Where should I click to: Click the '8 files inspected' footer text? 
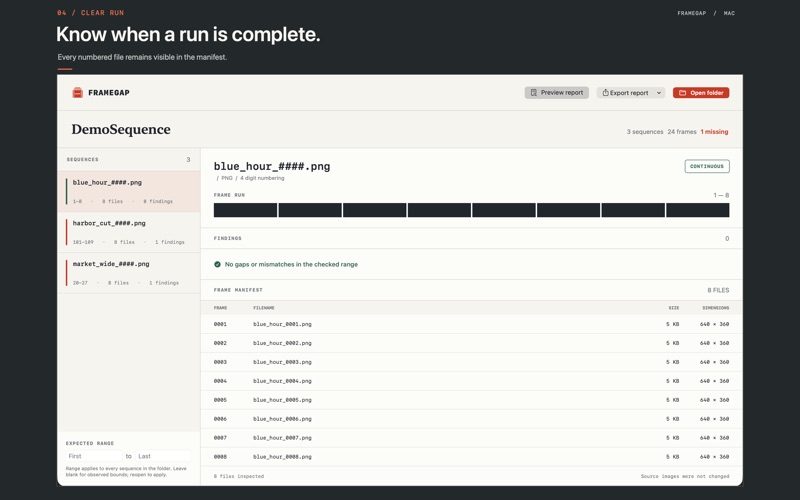click(x=239, y=477)
